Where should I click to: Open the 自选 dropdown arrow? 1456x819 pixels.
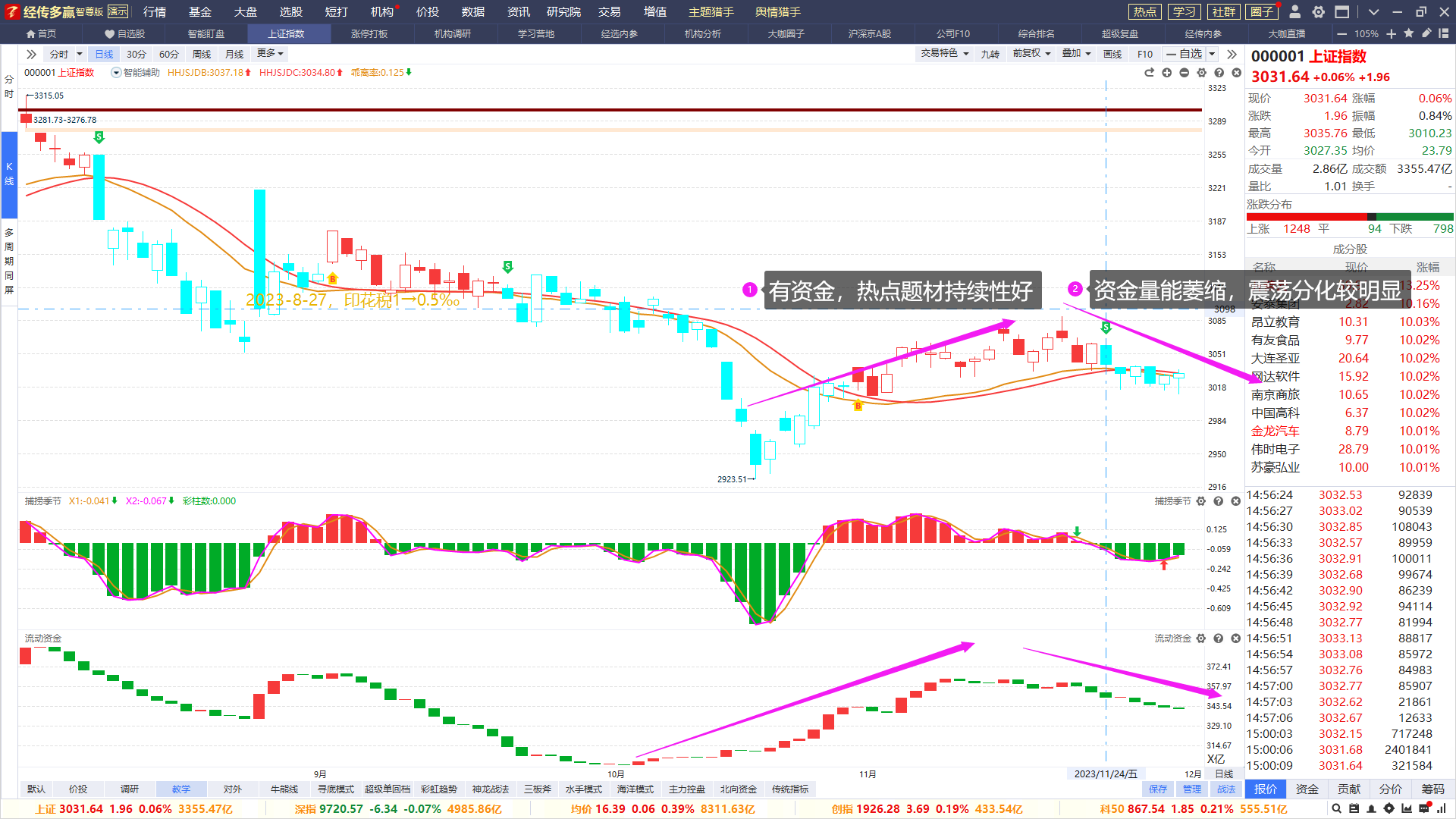(x=1212, y=54)
